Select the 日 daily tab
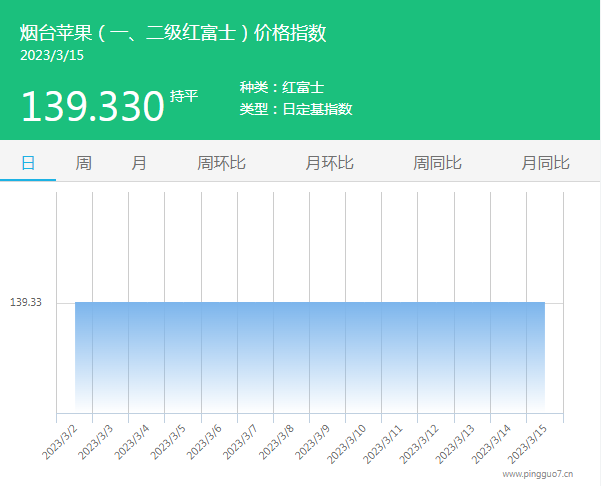Screen dimensions: 601x486 (x=28, y=163)
